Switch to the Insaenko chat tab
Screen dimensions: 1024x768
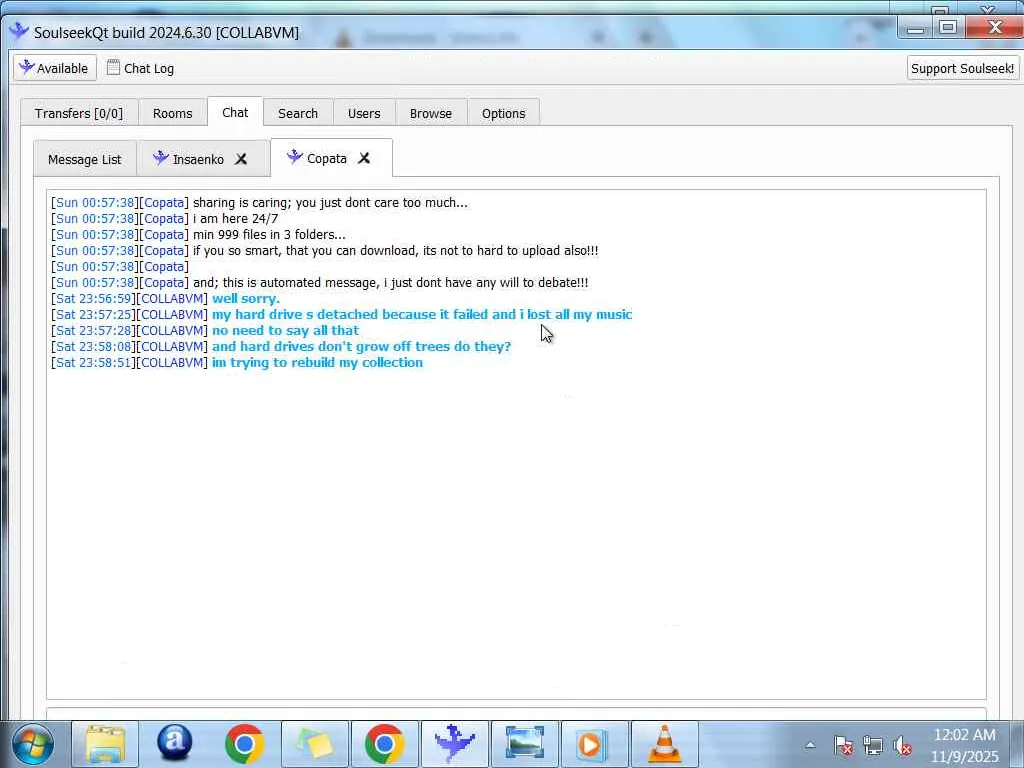click(198, 159)
